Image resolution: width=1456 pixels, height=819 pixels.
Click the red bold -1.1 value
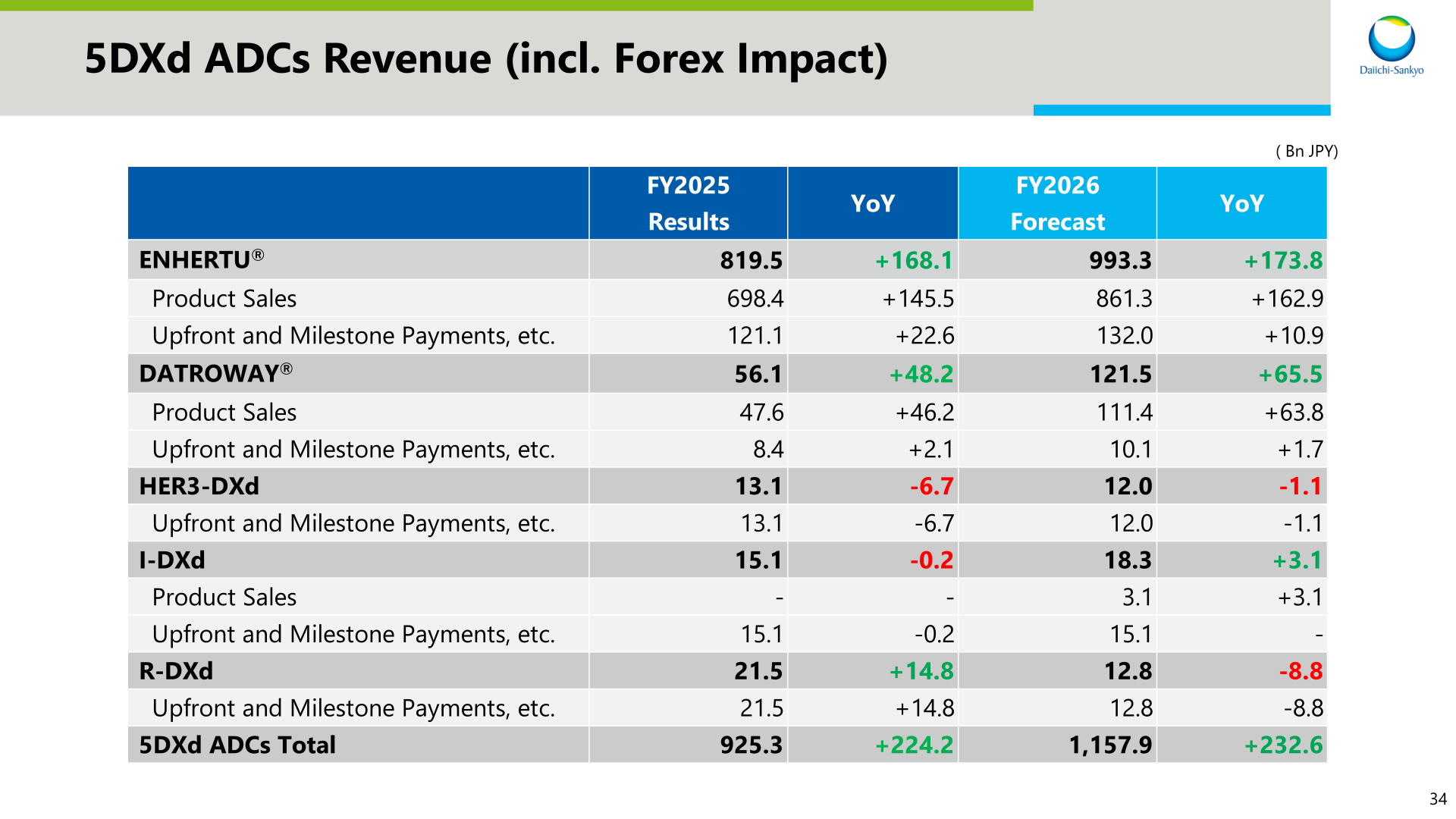point(1301,485)
